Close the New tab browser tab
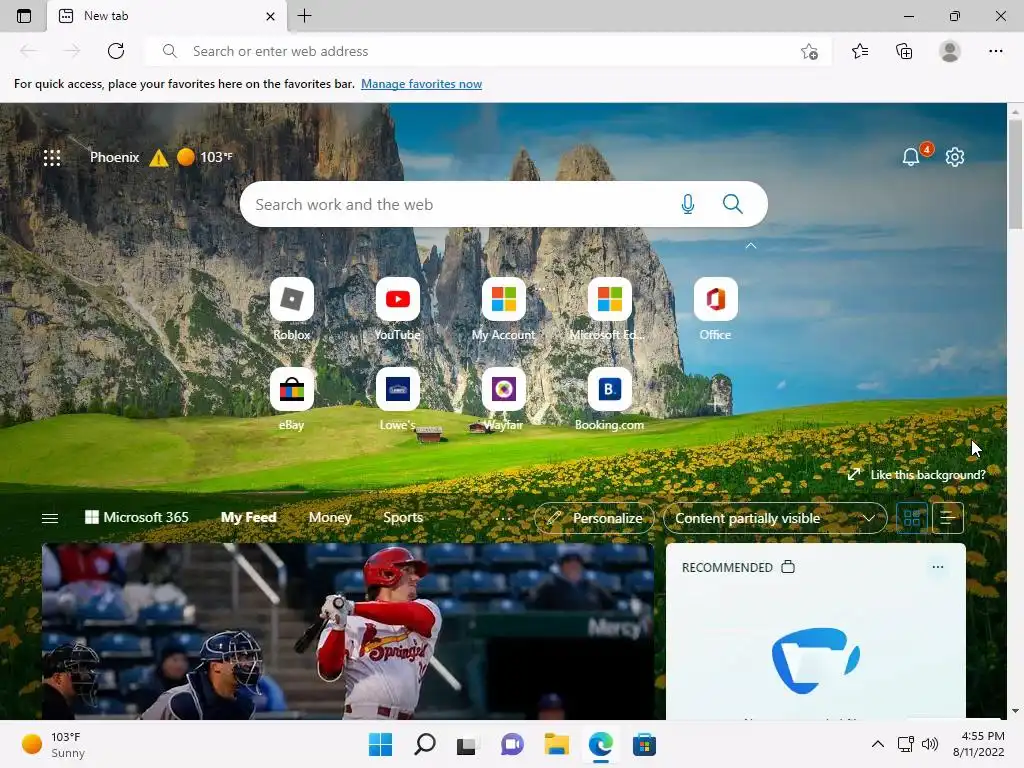This screenshot has width=1024, height=768. [270, 16]
